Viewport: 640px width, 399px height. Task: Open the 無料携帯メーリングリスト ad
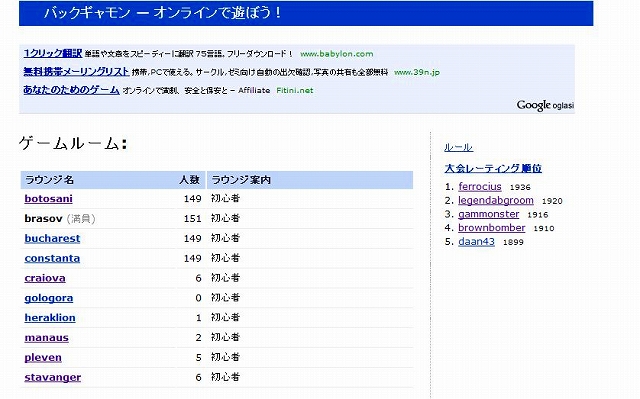click(76, 71)
